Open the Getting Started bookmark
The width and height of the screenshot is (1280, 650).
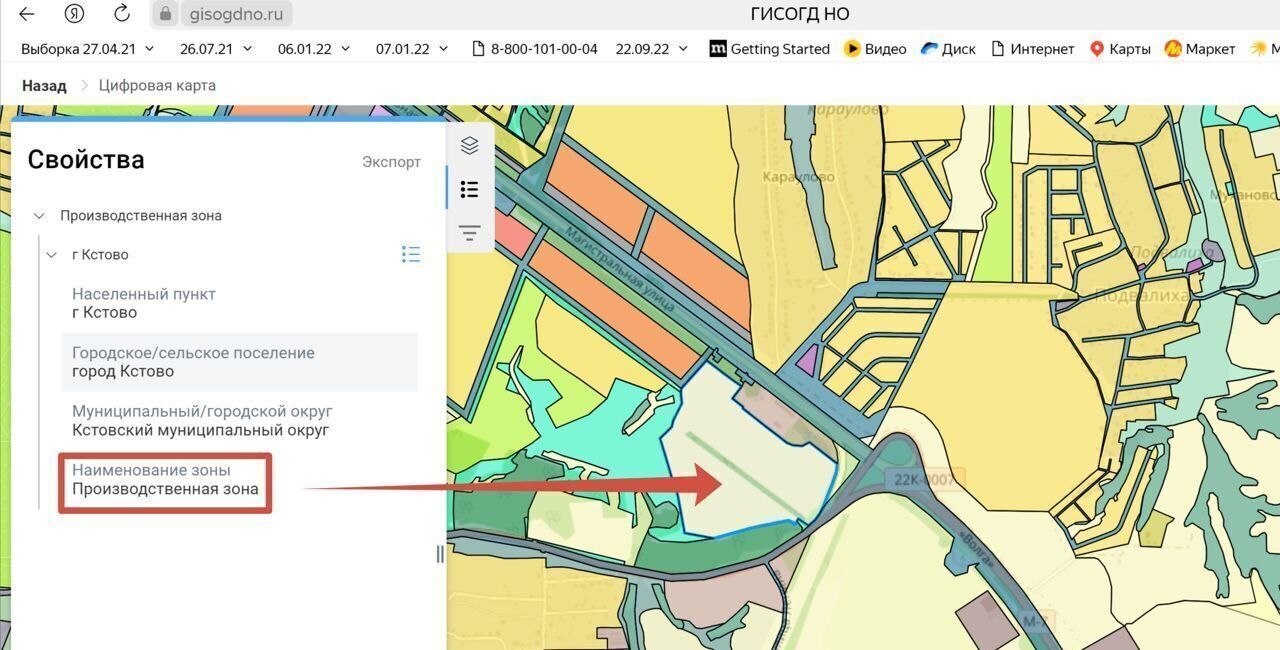(x=769, y=48)
